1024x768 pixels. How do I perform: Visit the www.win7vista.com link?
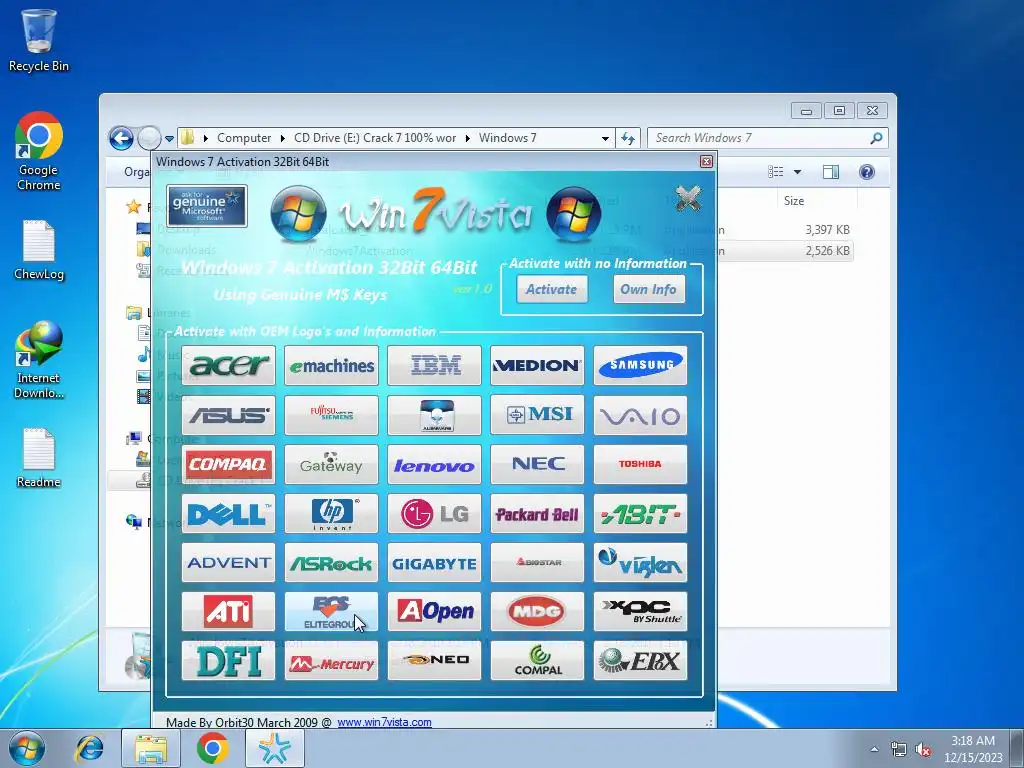[x=384, y=722]
